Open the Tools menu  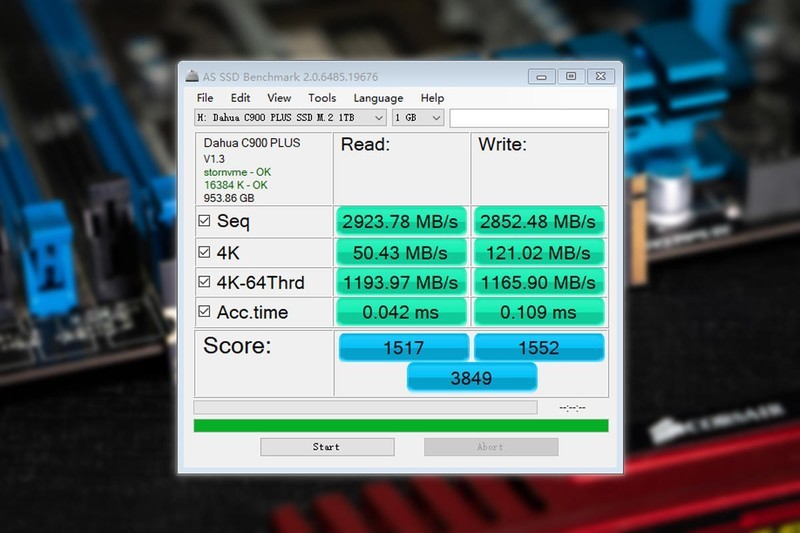click(x=322, y=98)
